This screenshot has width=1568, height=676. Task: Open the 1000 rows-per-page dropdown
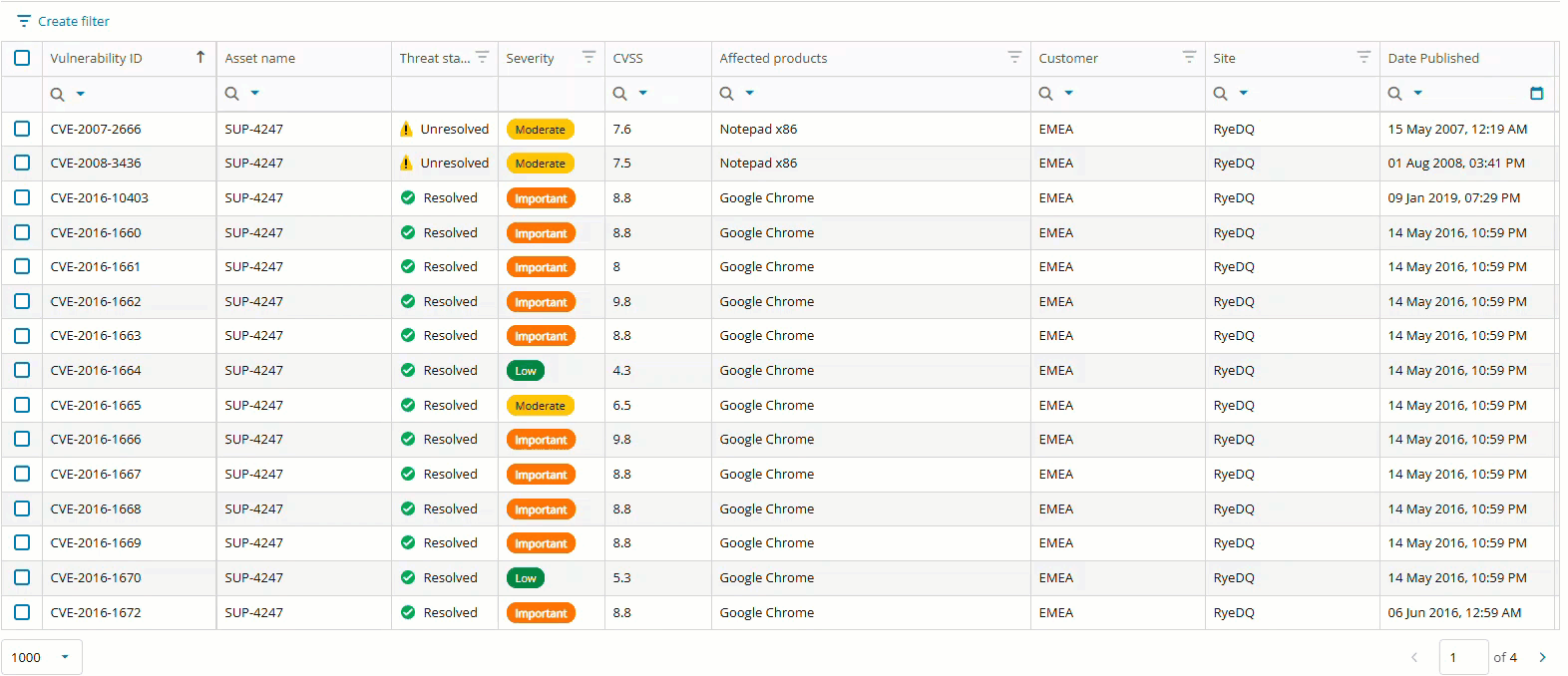[x=42, y=657]
